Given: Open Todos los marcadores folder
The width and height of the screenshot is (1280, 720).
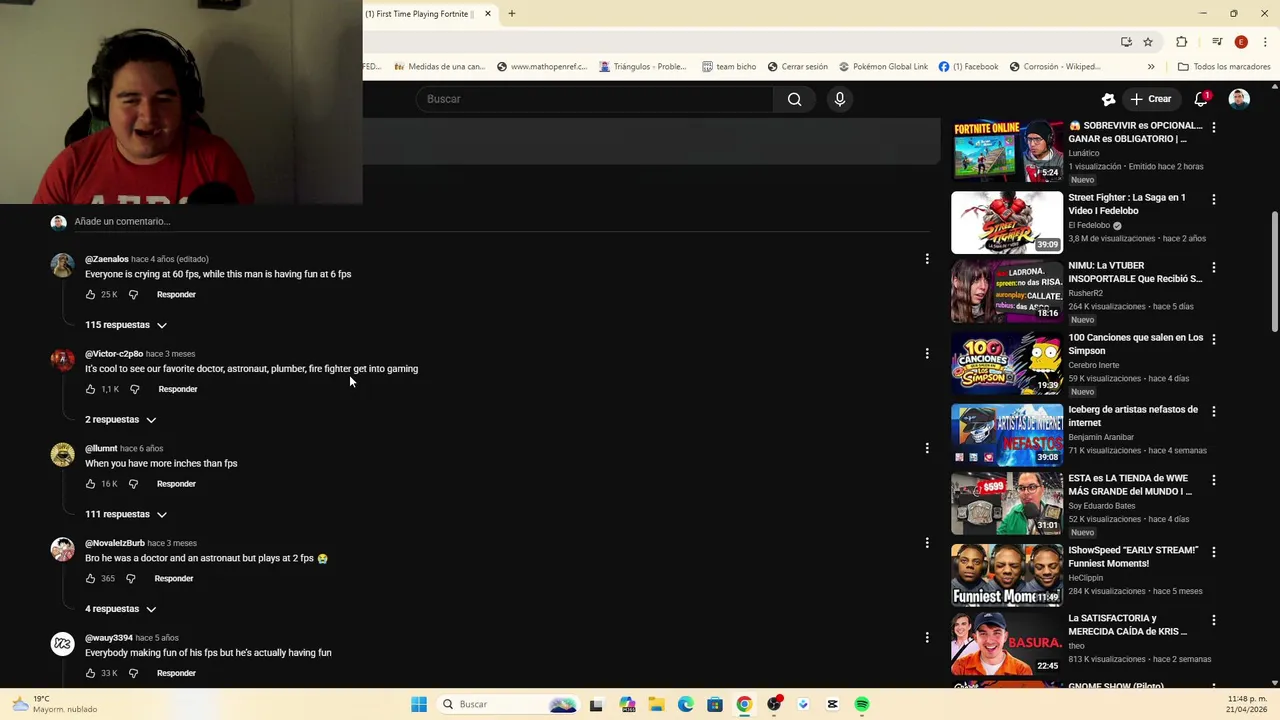Looking at the screenshot, I should tap(1224, 67).
